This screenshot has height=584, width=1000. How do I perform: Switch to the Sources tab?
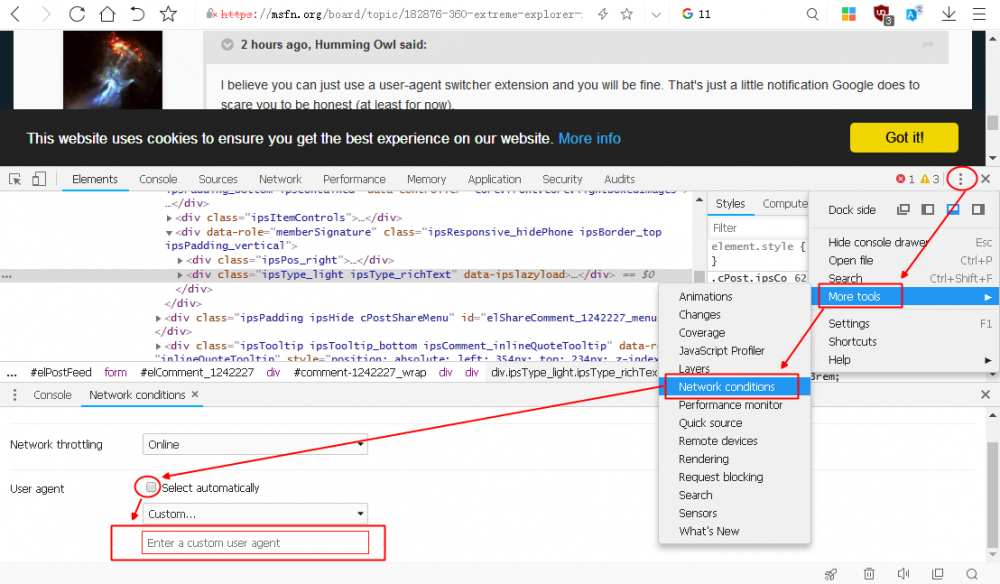[218, 179]
